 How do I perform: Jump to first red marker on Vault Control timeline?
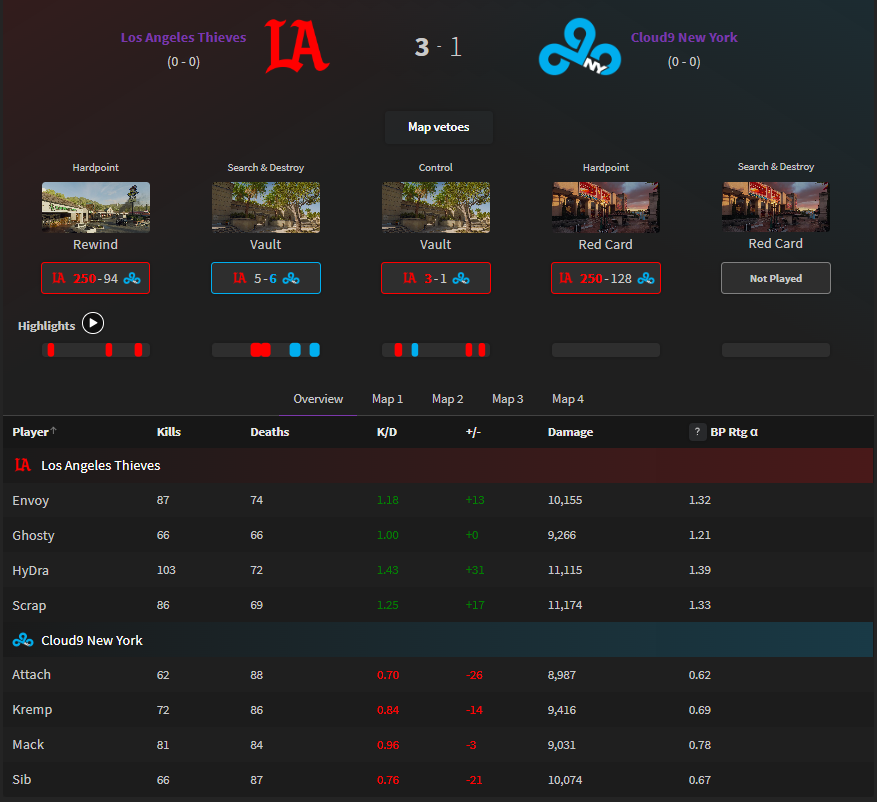click(x=398, y=350)
